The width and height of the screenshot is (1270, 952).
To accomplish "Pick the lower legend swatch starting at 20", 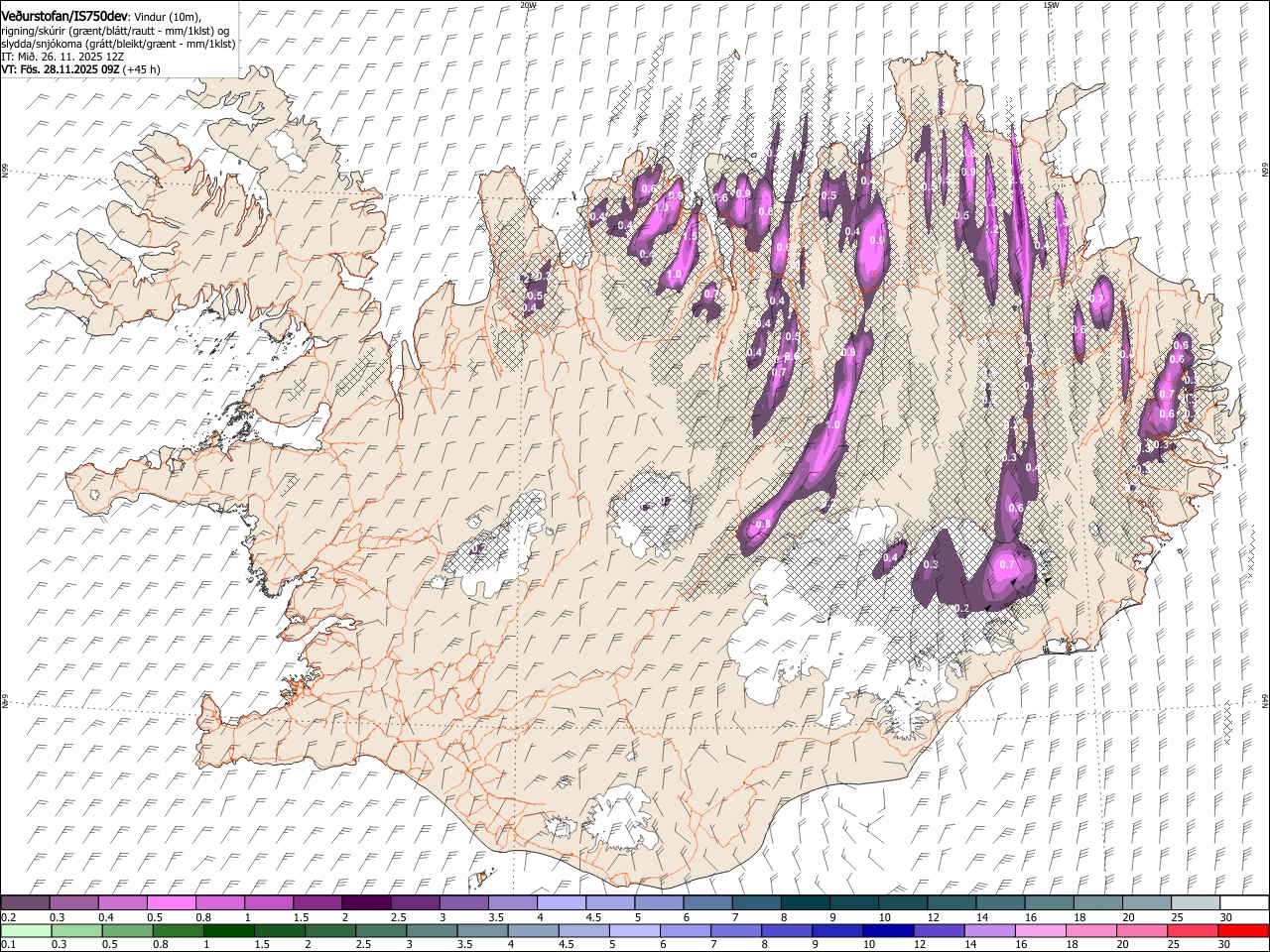I will (x=1140, y=930).
